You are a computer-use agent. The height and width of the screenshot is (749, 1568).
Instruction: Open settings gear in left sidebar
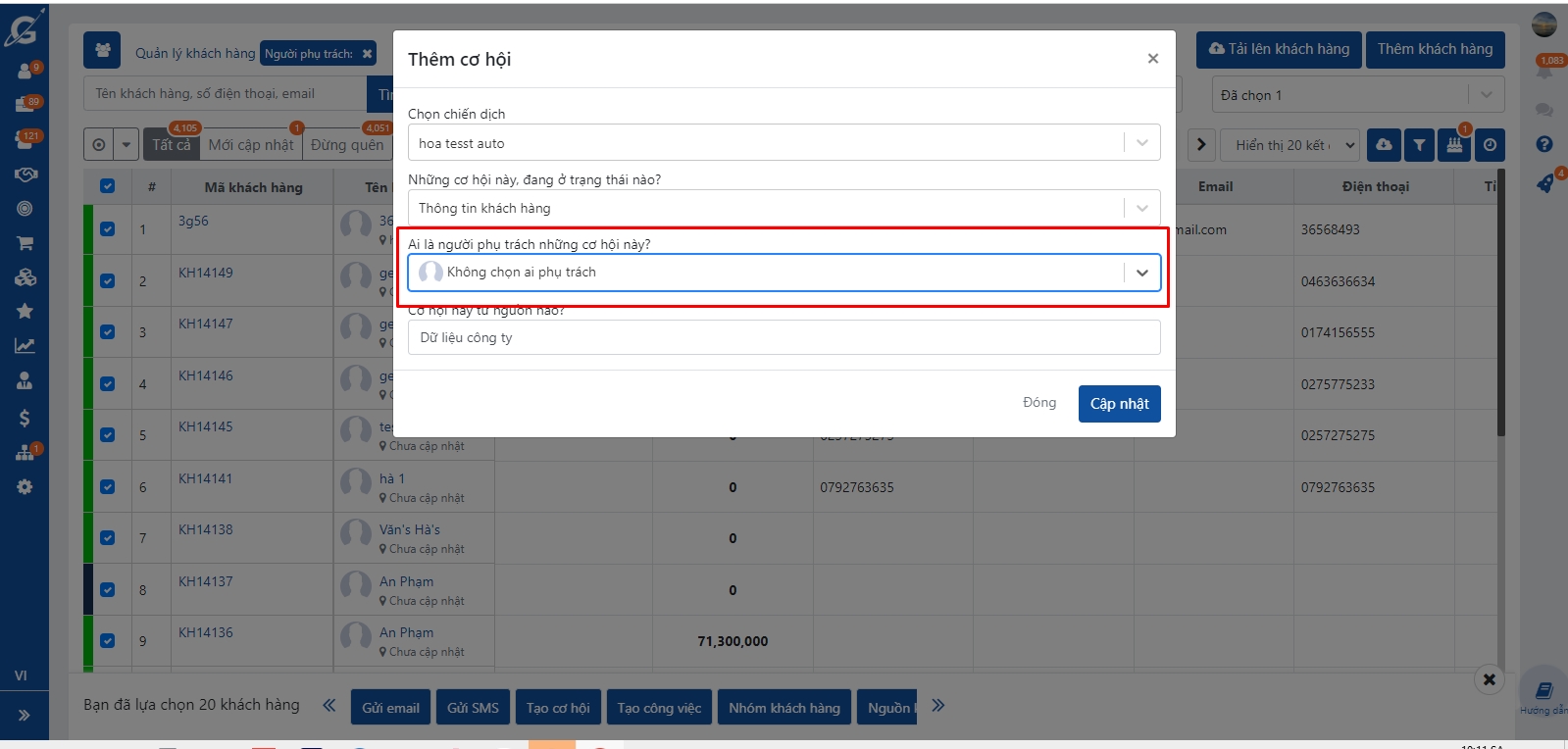pos(25,487)
